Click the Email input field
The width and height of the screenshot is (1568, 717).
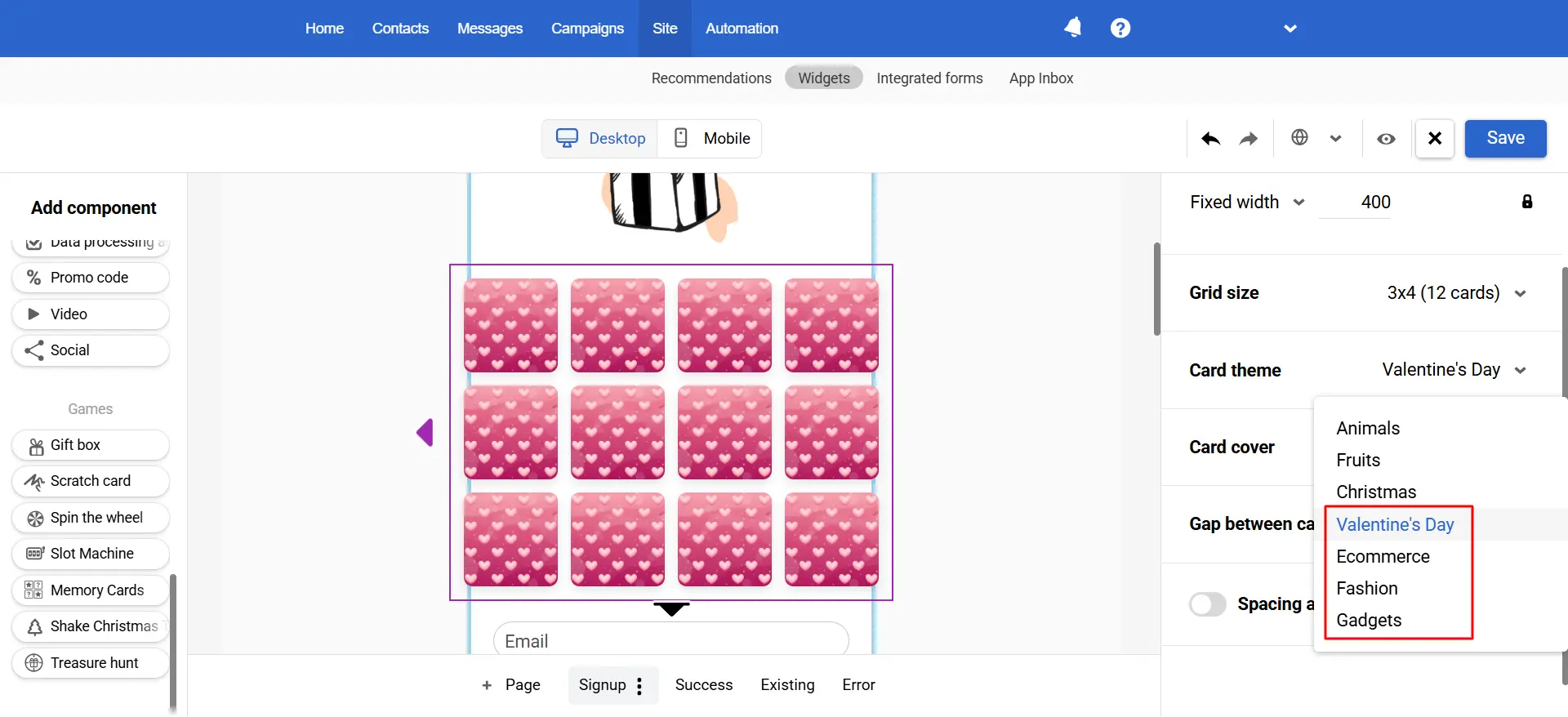[670, 641]
